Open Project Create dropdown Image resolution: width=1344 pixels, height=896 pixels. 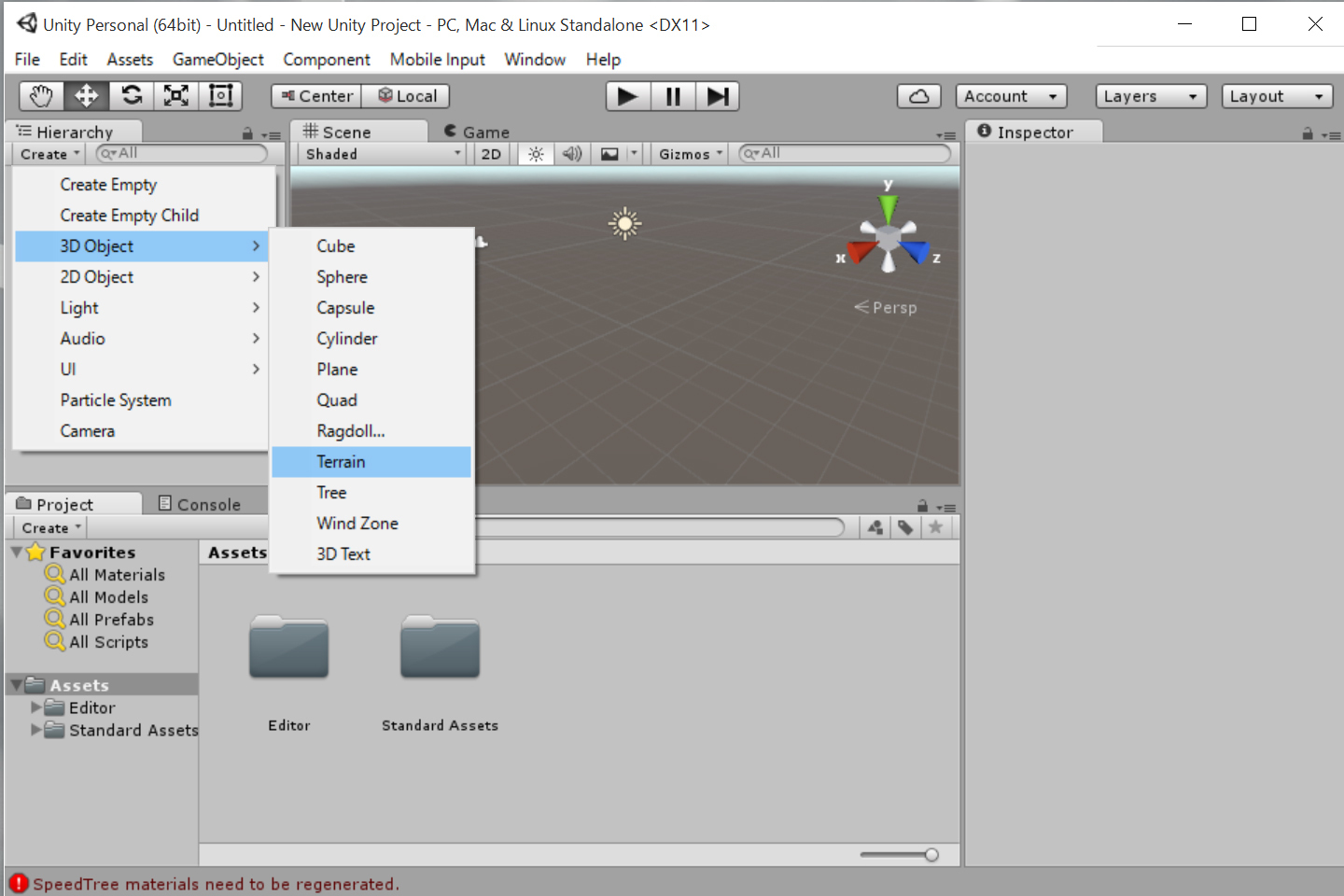click(x=51, y=527)
